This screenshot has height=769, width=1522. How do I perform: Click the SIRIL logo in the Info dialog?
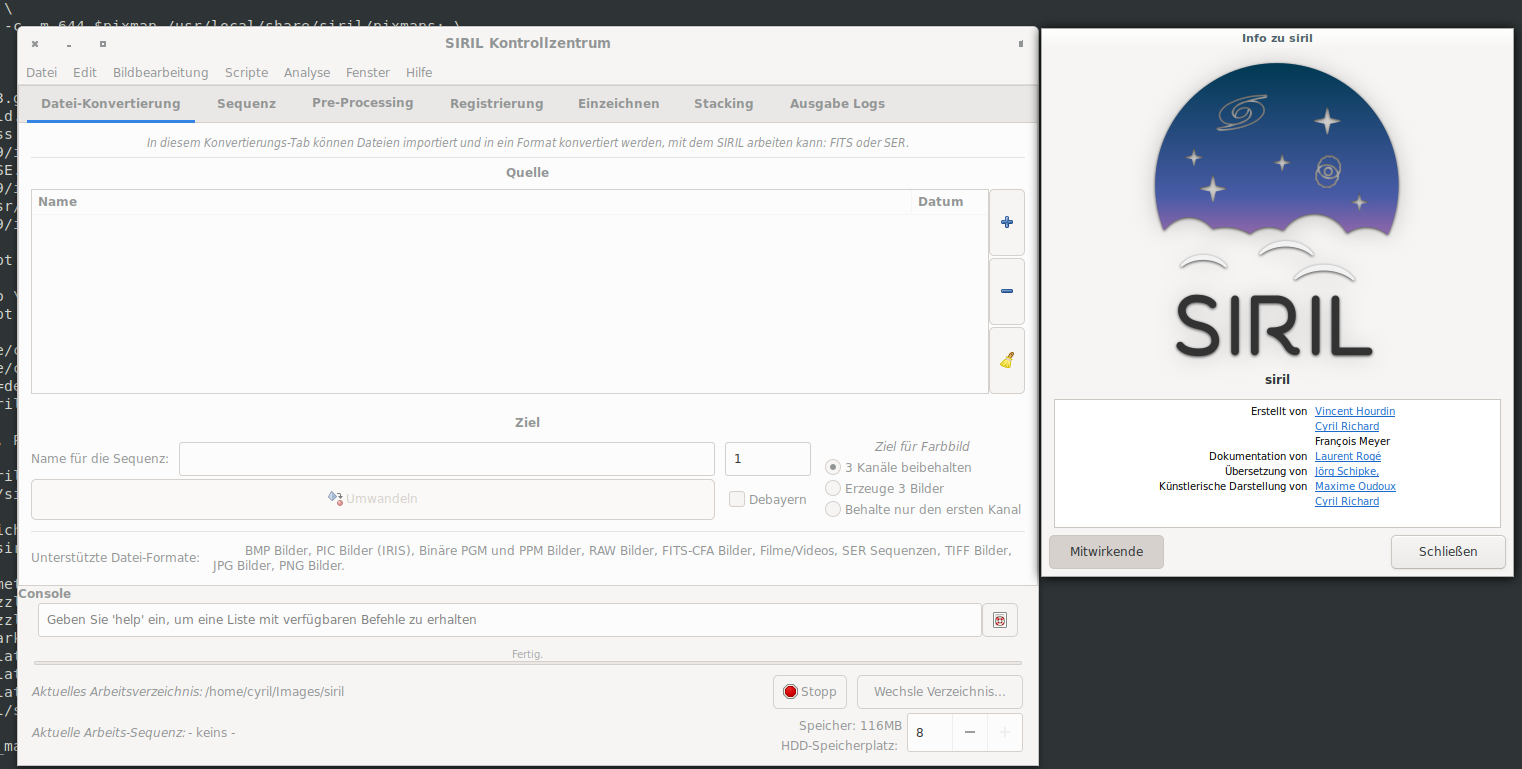(x=1277, y=211)
